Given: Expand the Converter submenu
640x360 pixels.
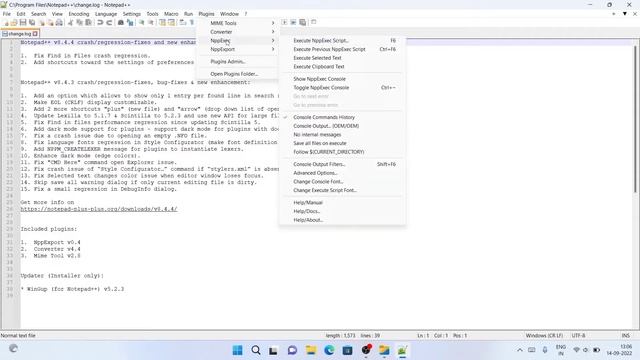Looking at the screenshot, I should pos(238,32).
